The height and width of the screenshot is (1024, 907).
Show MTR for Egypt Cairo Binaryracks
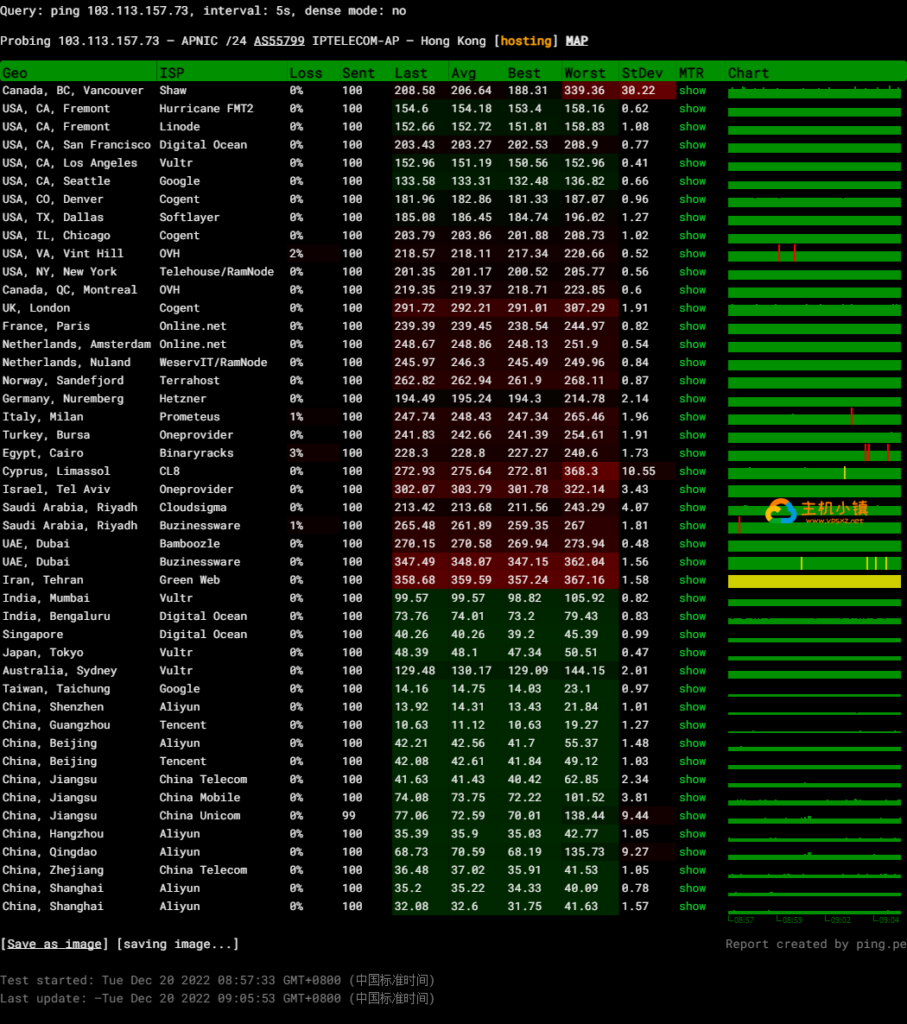pos(692,453)
